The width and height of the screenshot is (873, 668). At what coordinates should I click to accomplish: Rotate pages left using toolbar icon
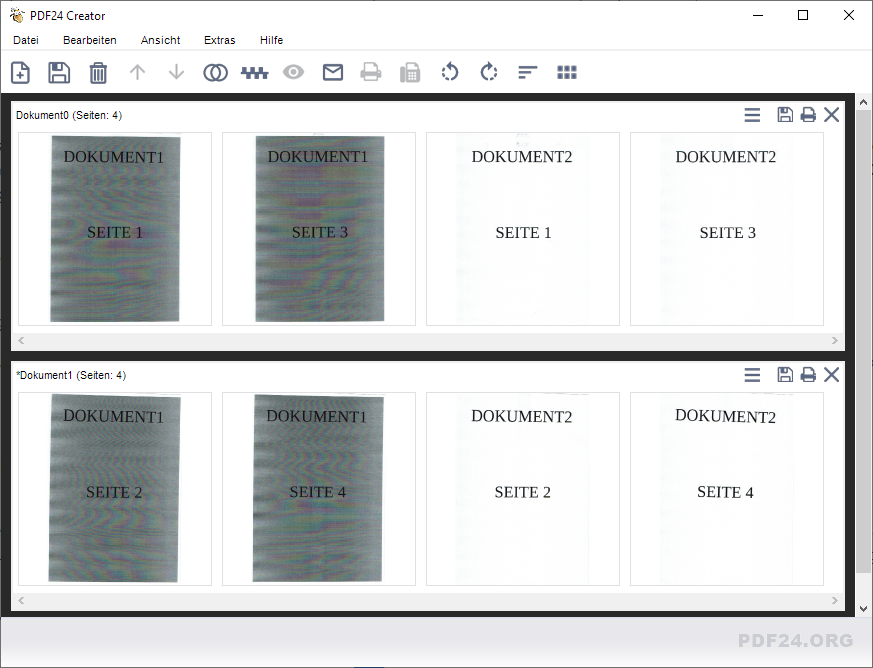click(x=450, y=73)
